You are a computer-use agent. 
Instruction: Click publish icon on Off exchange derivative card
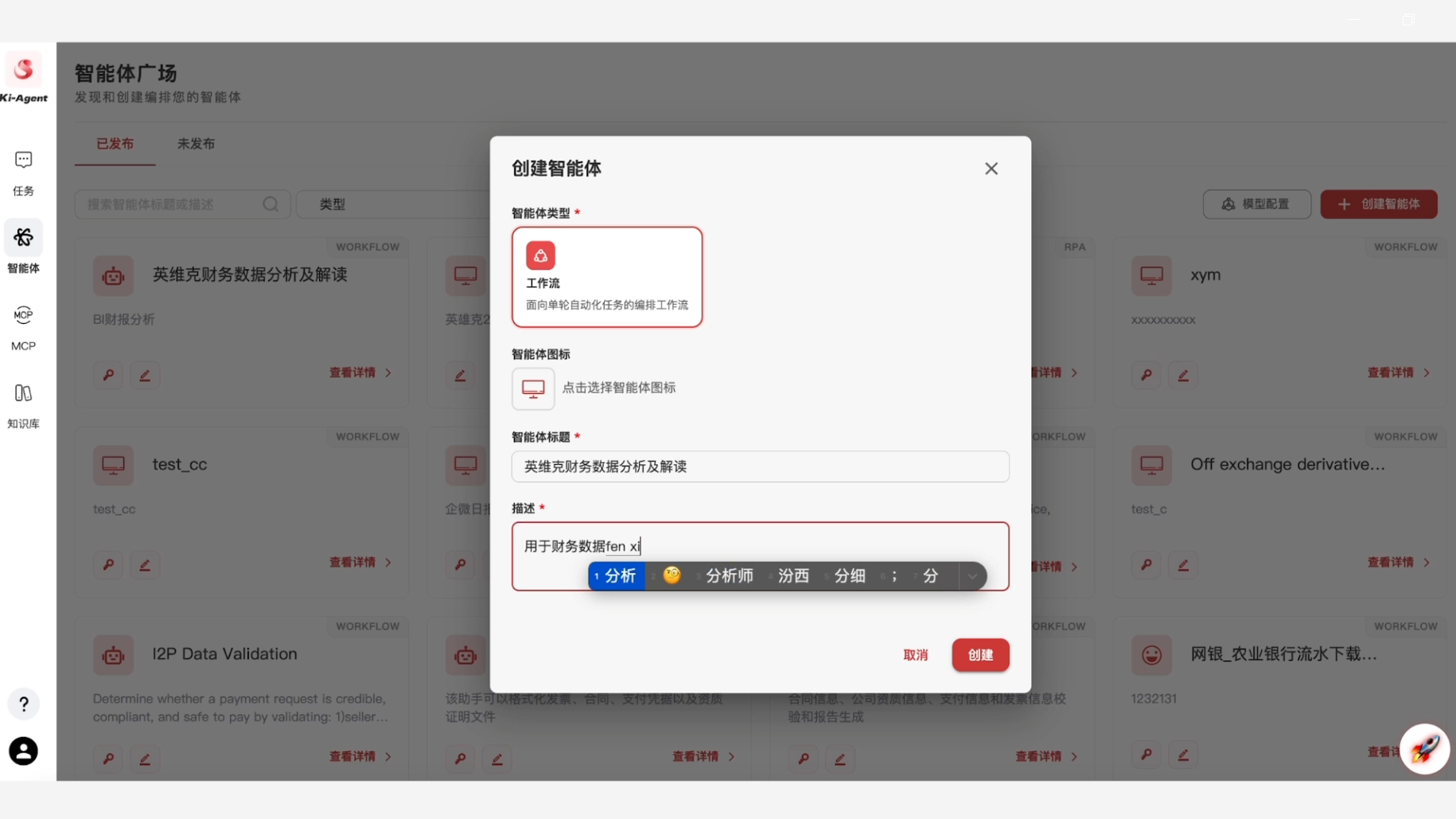[x=1147, y=564]
